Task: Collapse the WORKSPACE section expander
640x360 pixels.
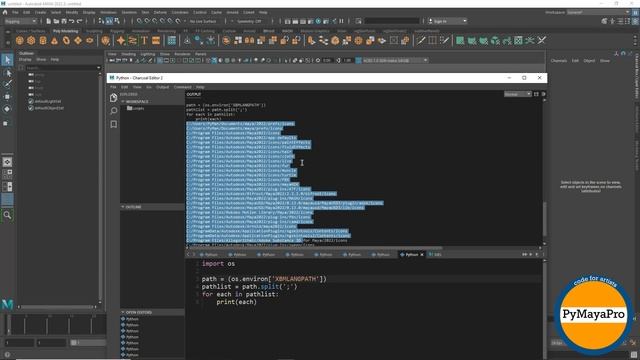Action: point(123,101)
